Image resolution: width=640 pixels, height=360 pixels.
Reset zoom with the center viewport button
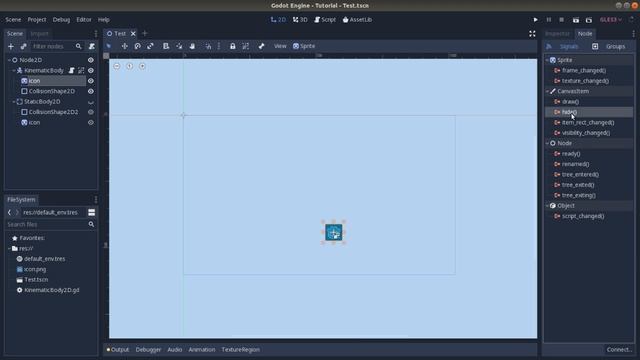point(129,66)
